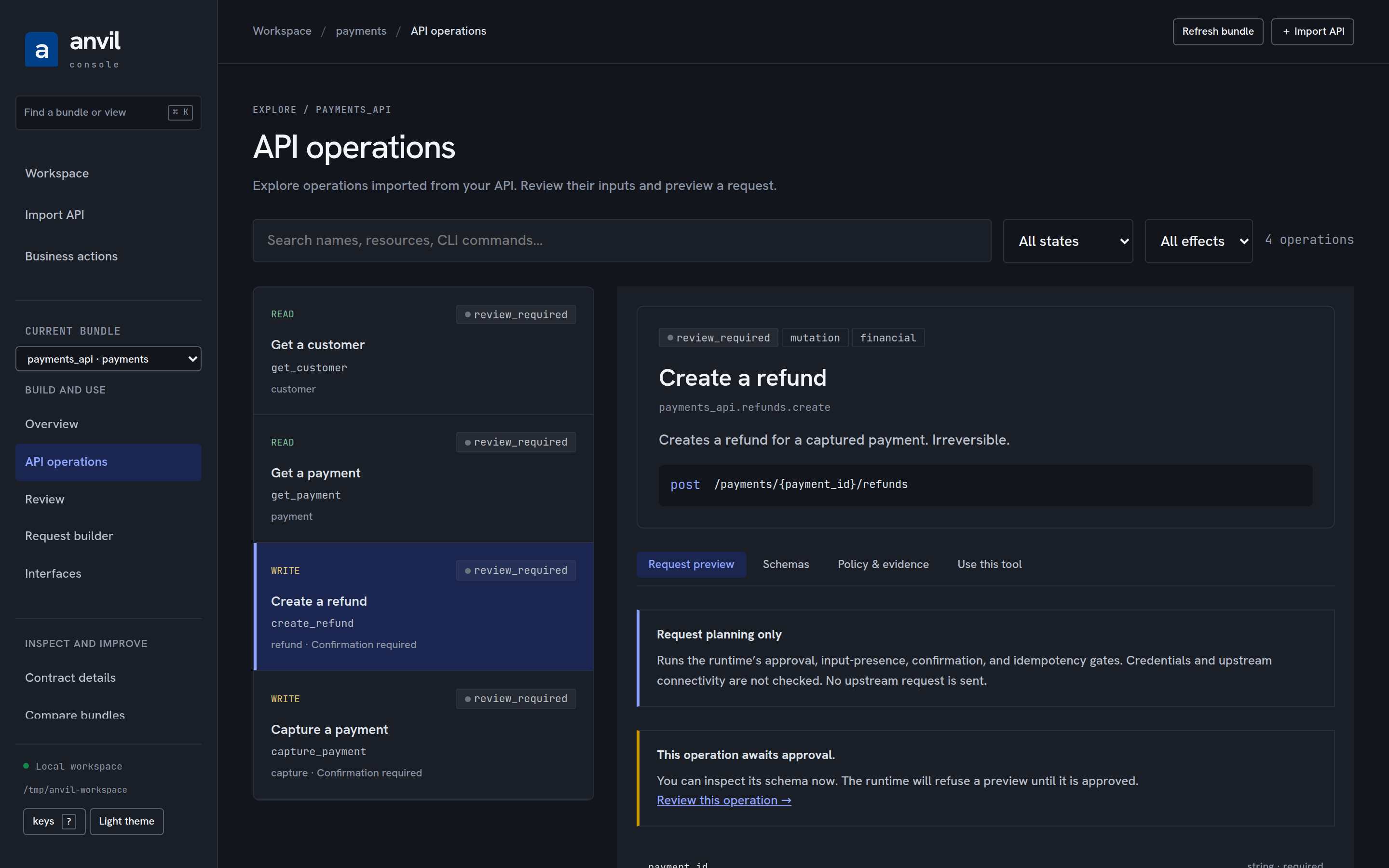Click review_required badge on Capture a payment
Image resolution: width=1389 pixels, height=868 pixels.
point(516,699)
